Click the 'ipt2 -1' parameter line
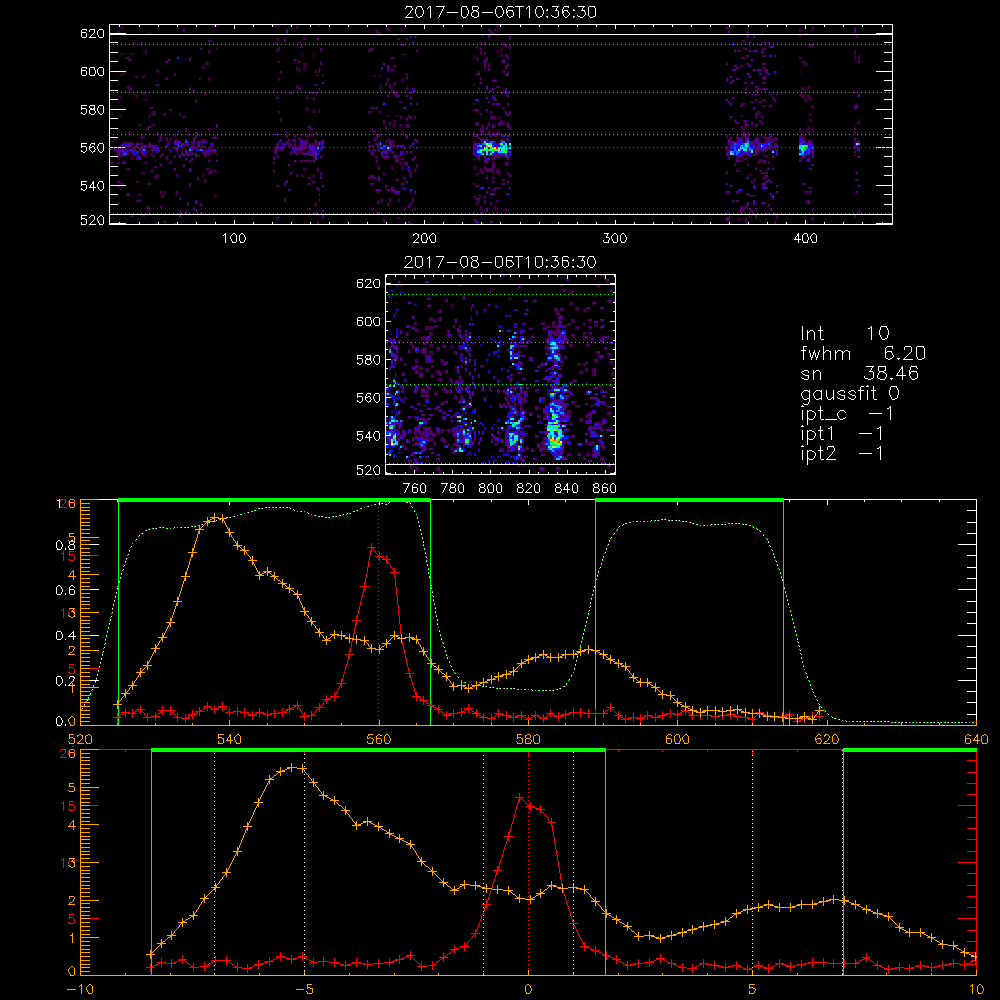This screenshot has width=1000, height=1000. tap(842, 453)
